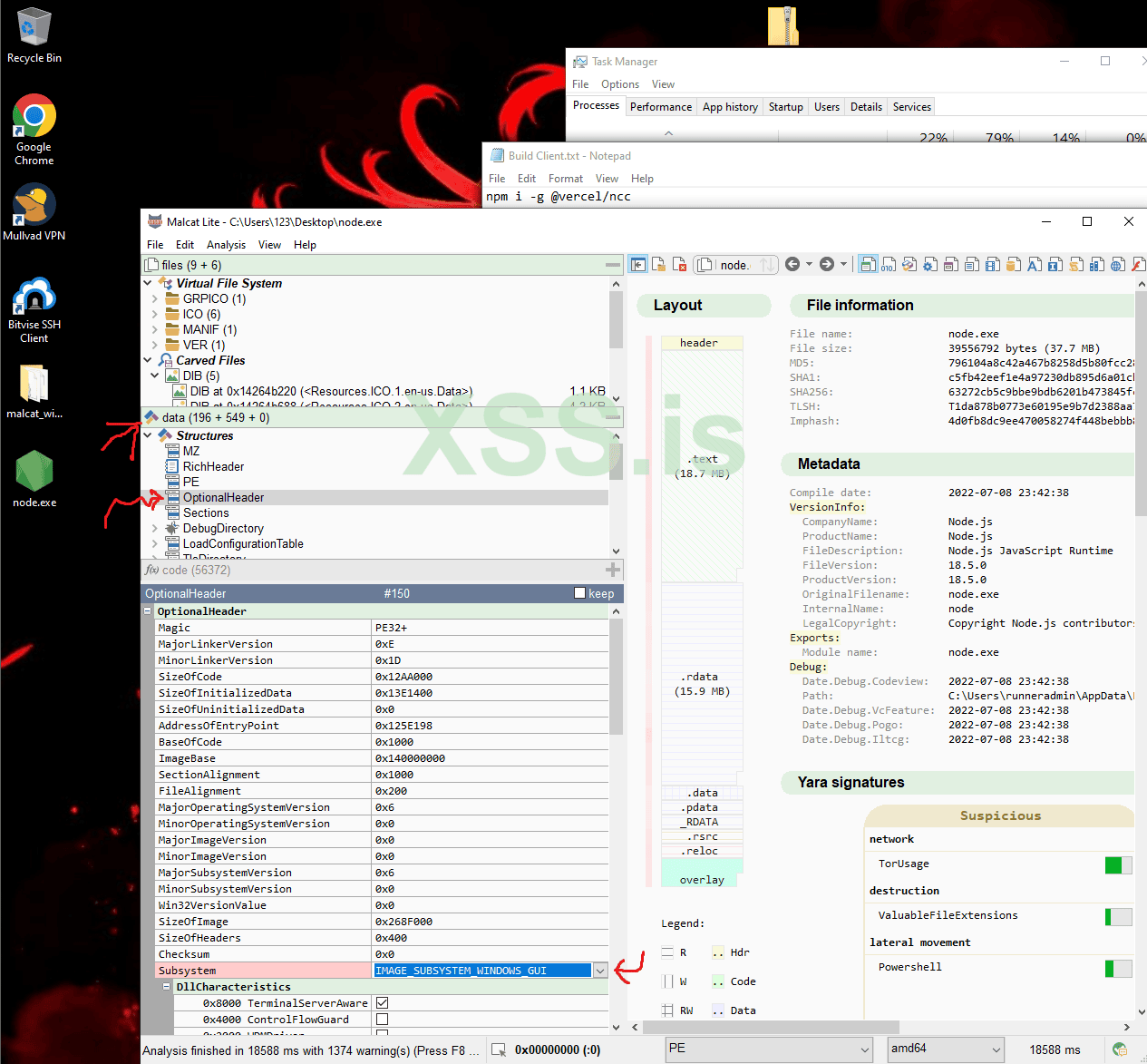The image size is (1147, 1064).
Task: Open the amd64 architecture dropdown
Action: 996,1049
